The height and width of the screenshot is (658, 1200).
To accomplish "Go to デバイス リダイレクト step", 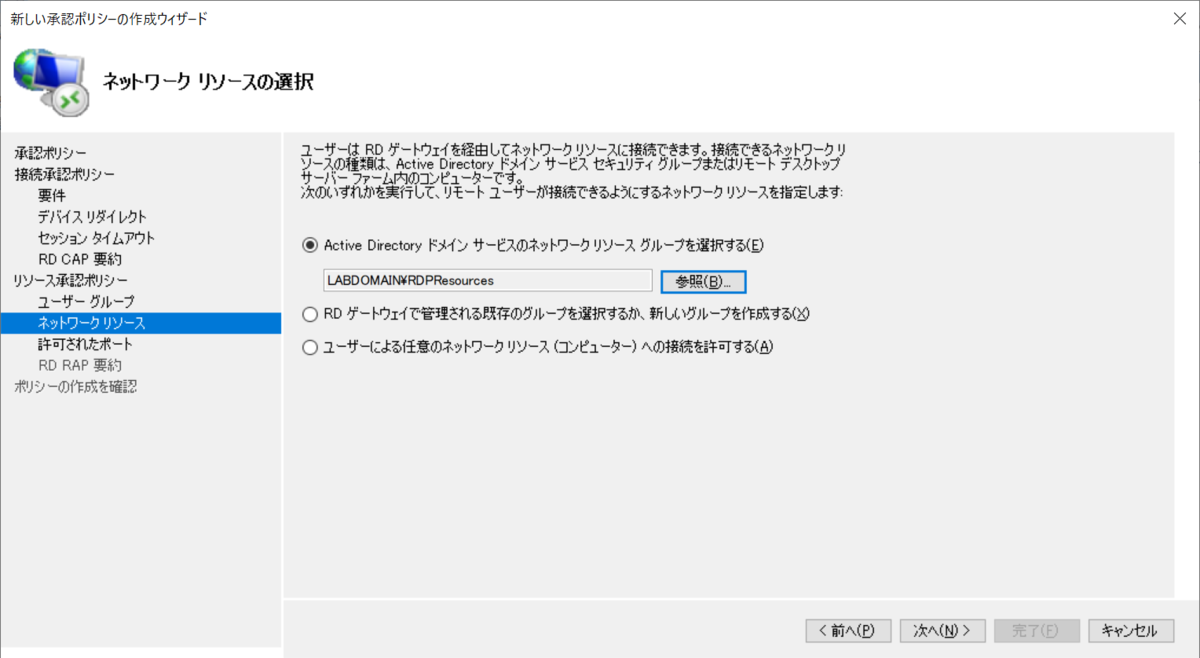I will 92,216.
